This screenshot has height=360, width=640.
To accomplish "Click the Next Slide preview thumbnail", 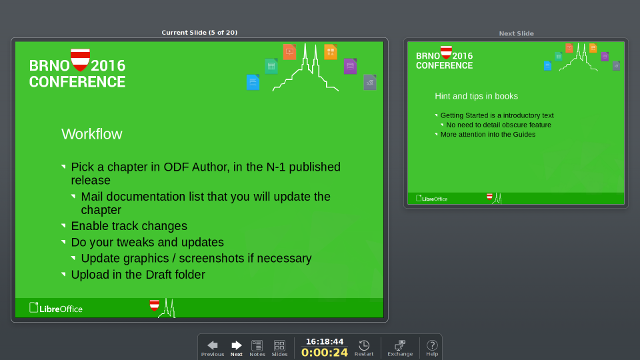I will (x=516, y=123).
